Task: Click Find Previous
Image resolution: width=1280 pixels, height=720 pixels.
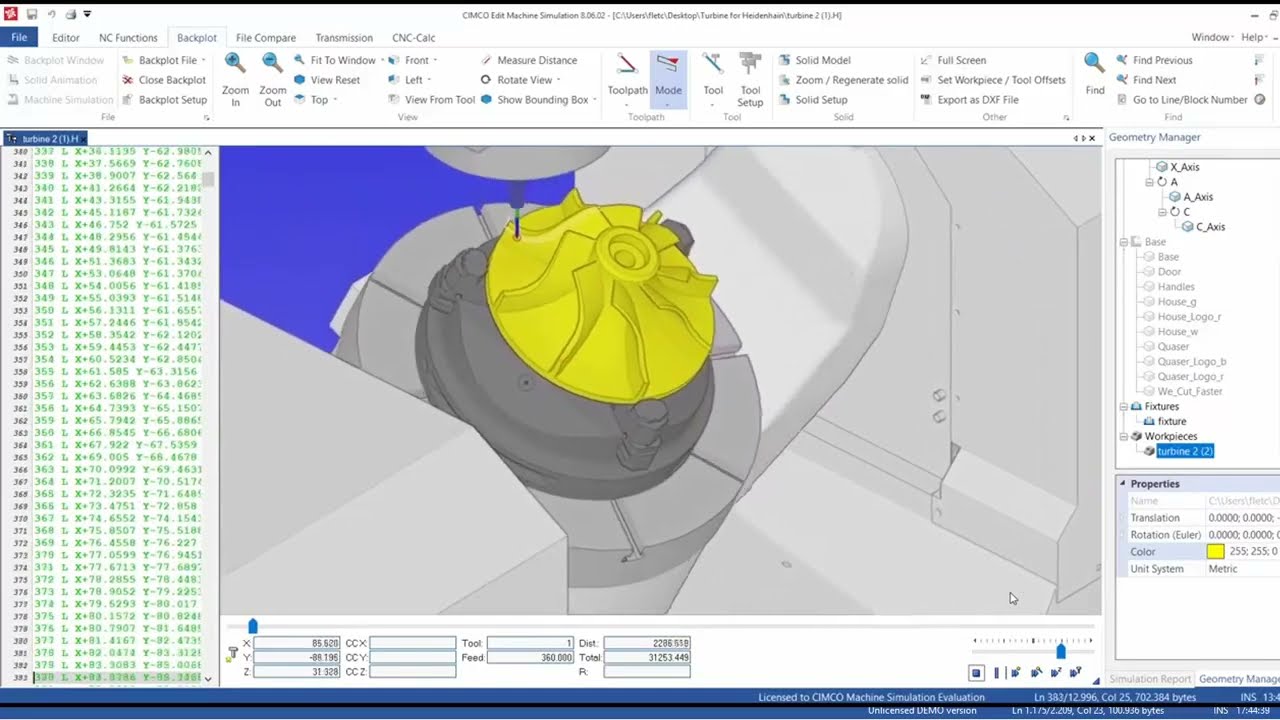Action: tap(1154, 60)
